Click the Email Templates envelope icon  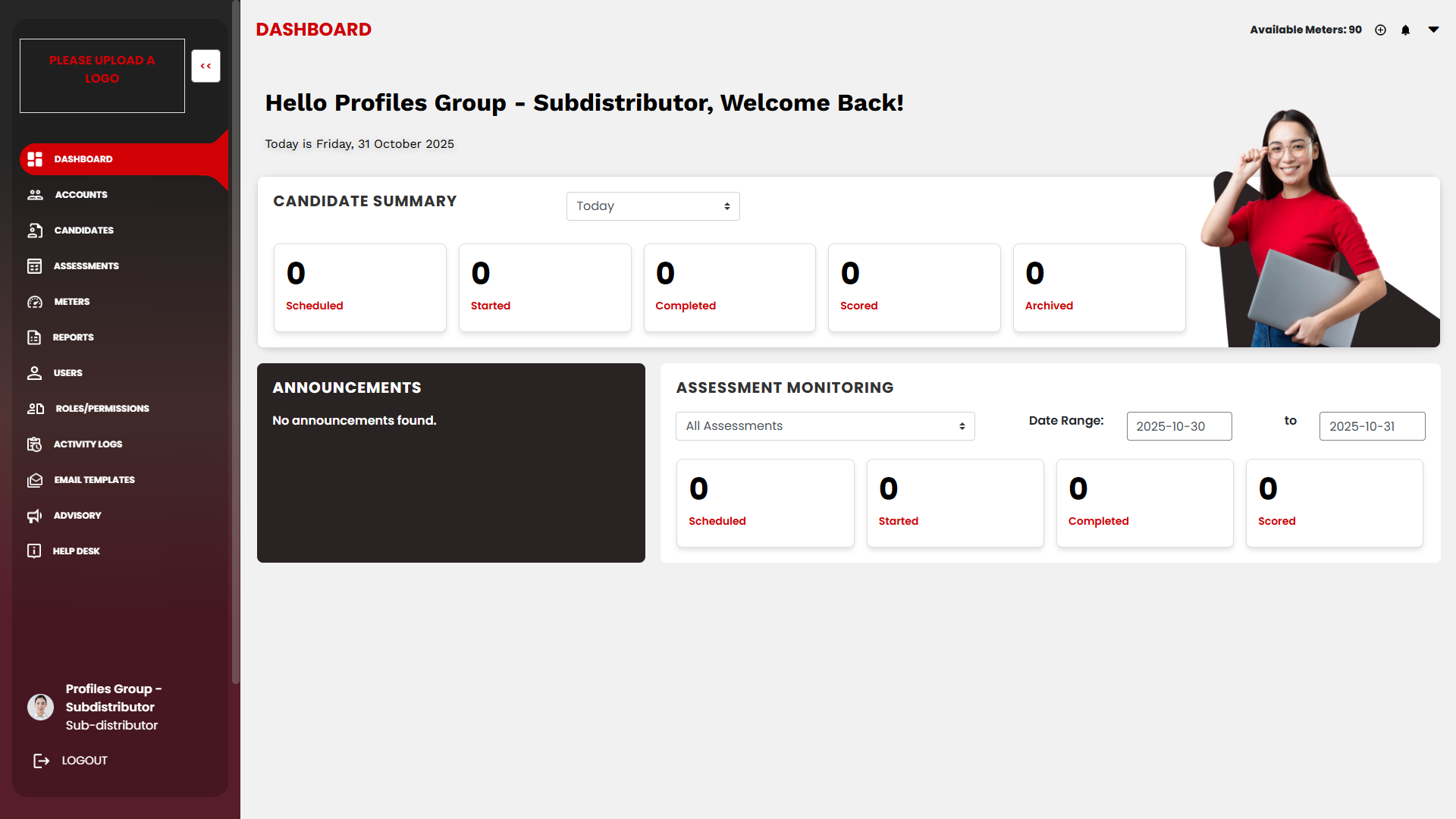coord(35,480)
